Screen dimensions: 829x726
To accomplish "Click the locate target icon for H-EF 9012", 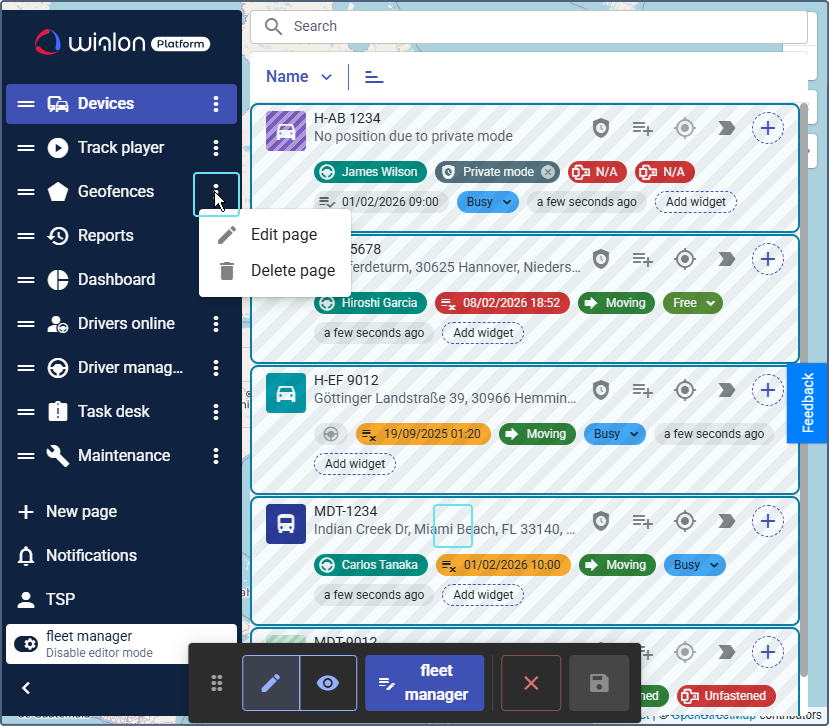I will pos(684,390).
